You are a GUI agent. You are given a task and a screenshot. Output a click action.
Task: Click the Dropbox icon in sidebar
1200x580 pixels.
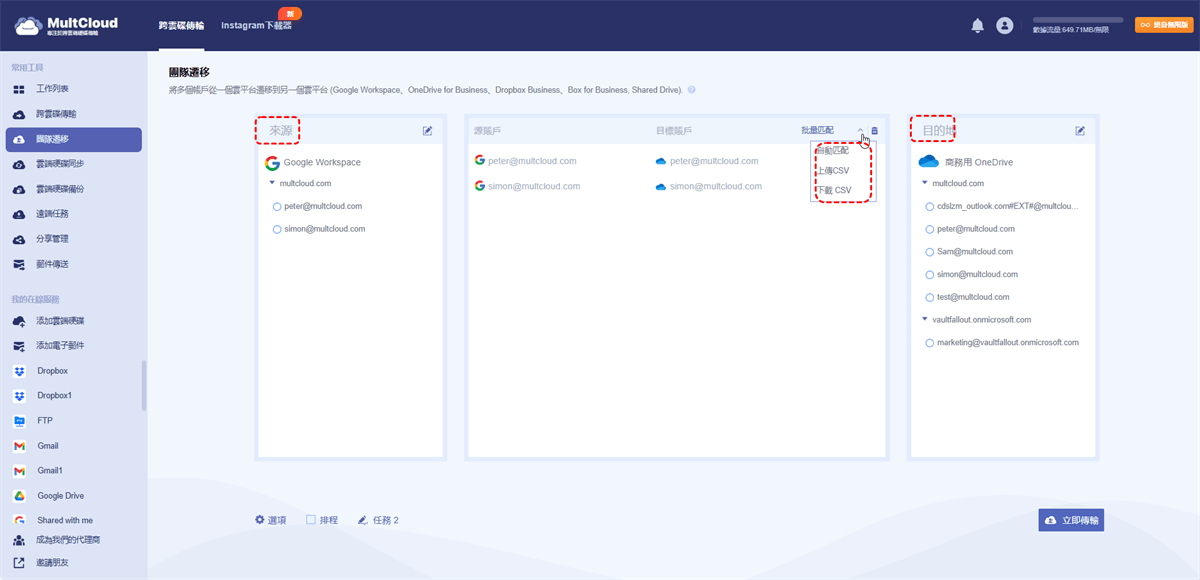pos(18,371)
